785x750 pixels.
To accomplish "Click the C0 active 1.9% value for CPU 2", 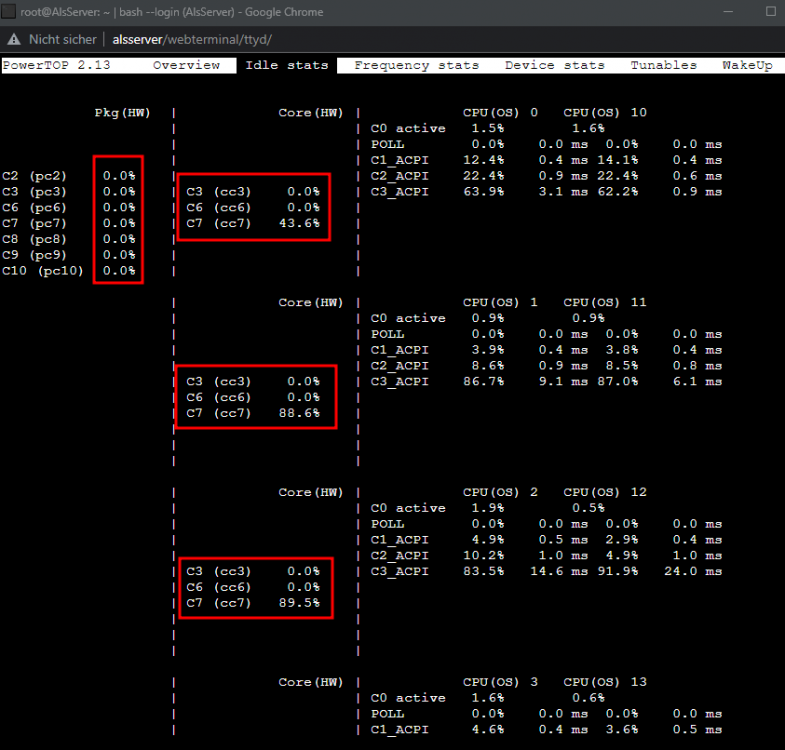I will click(488, 508).
